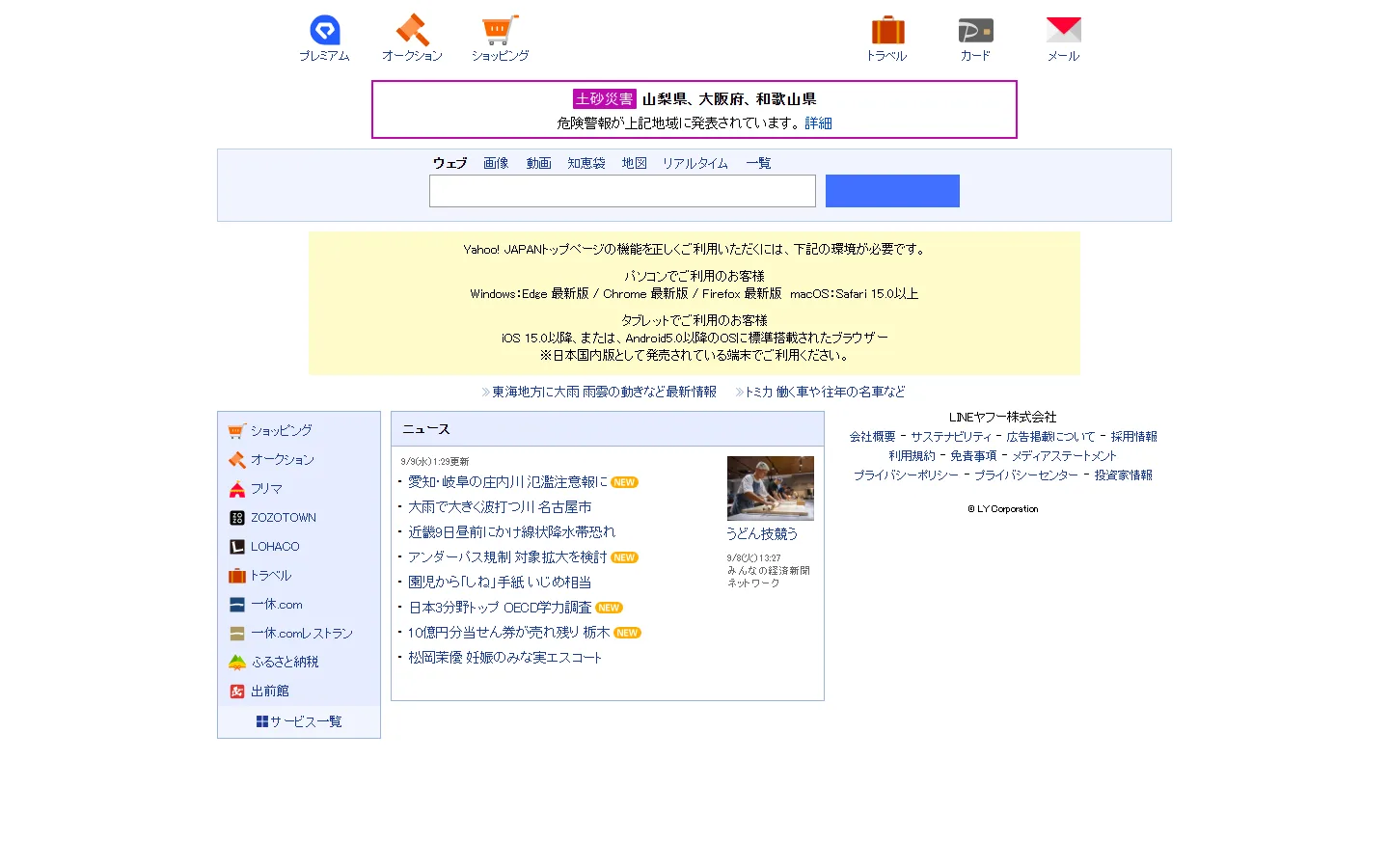Open プライバシーポリシー footer link
1389x868 pixels.
[906, 475]
